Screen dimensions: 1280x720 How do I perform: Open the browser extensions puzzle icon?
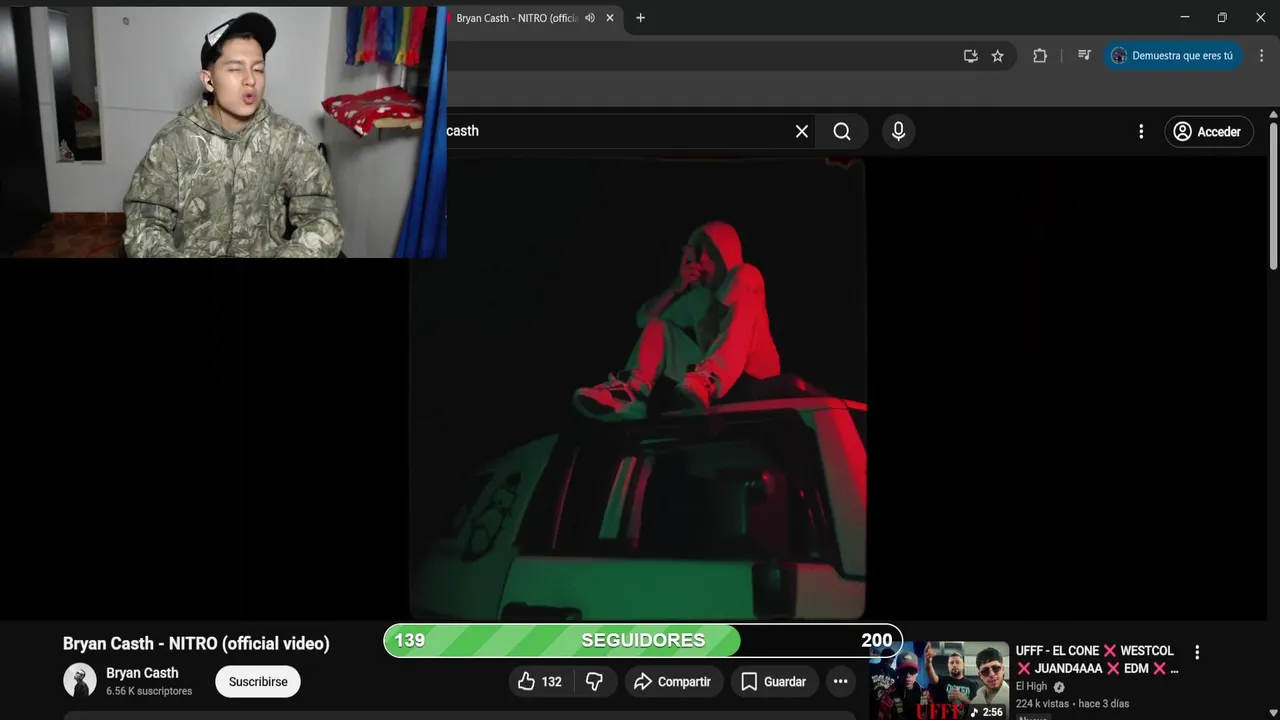(1040, 56)
